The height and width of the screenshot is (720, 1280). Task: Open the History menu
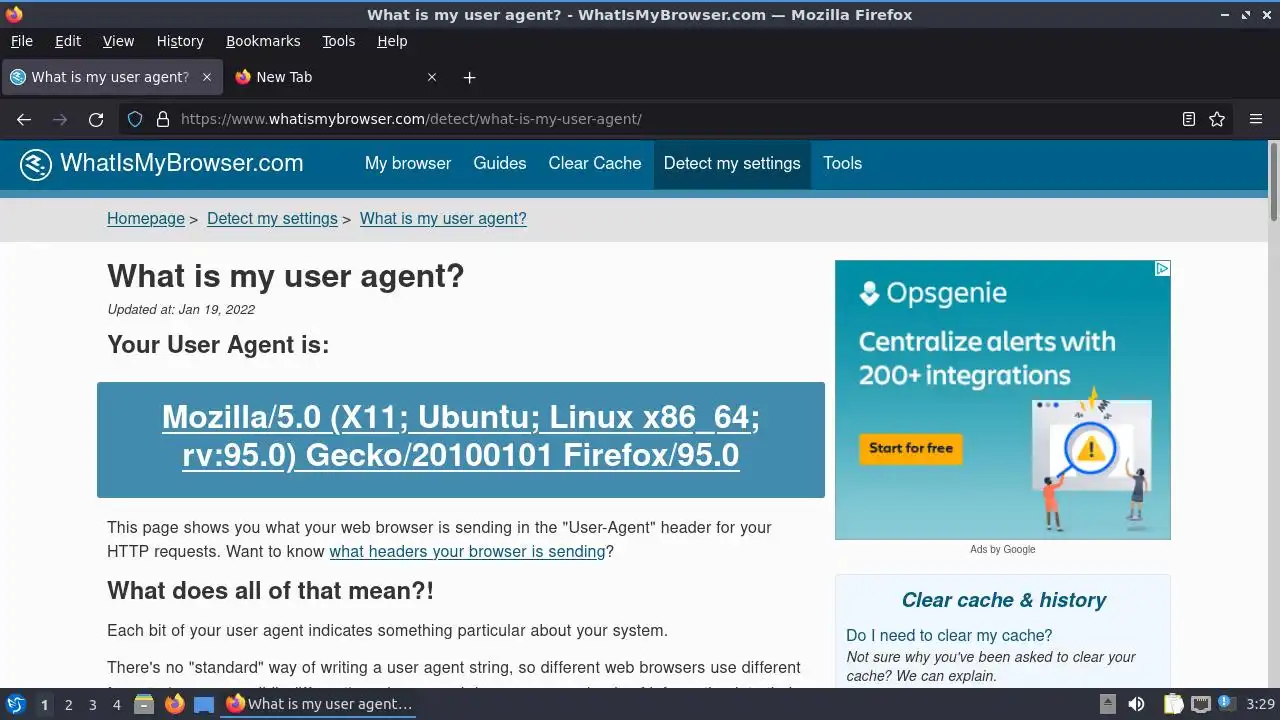180,41
